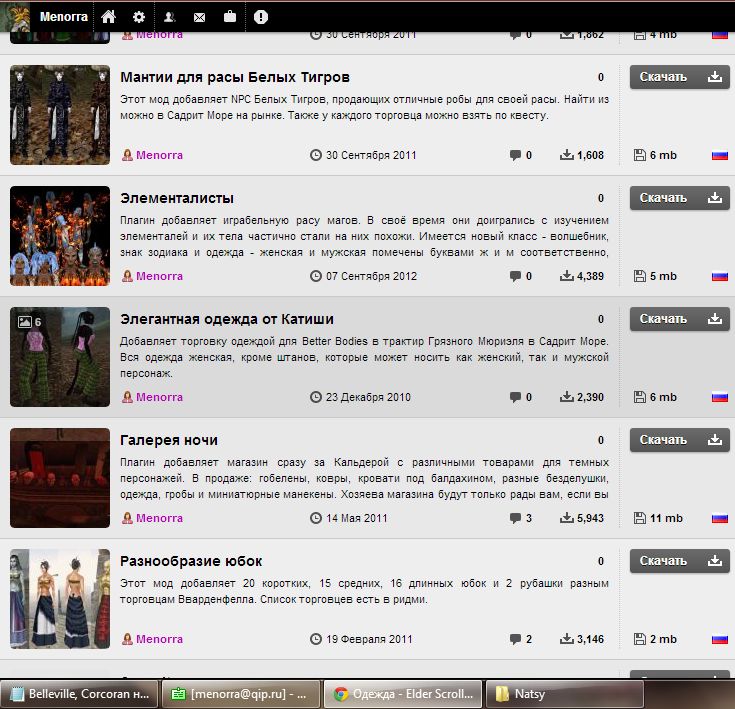Click download count icon beside 3,146

click(567, 638)
